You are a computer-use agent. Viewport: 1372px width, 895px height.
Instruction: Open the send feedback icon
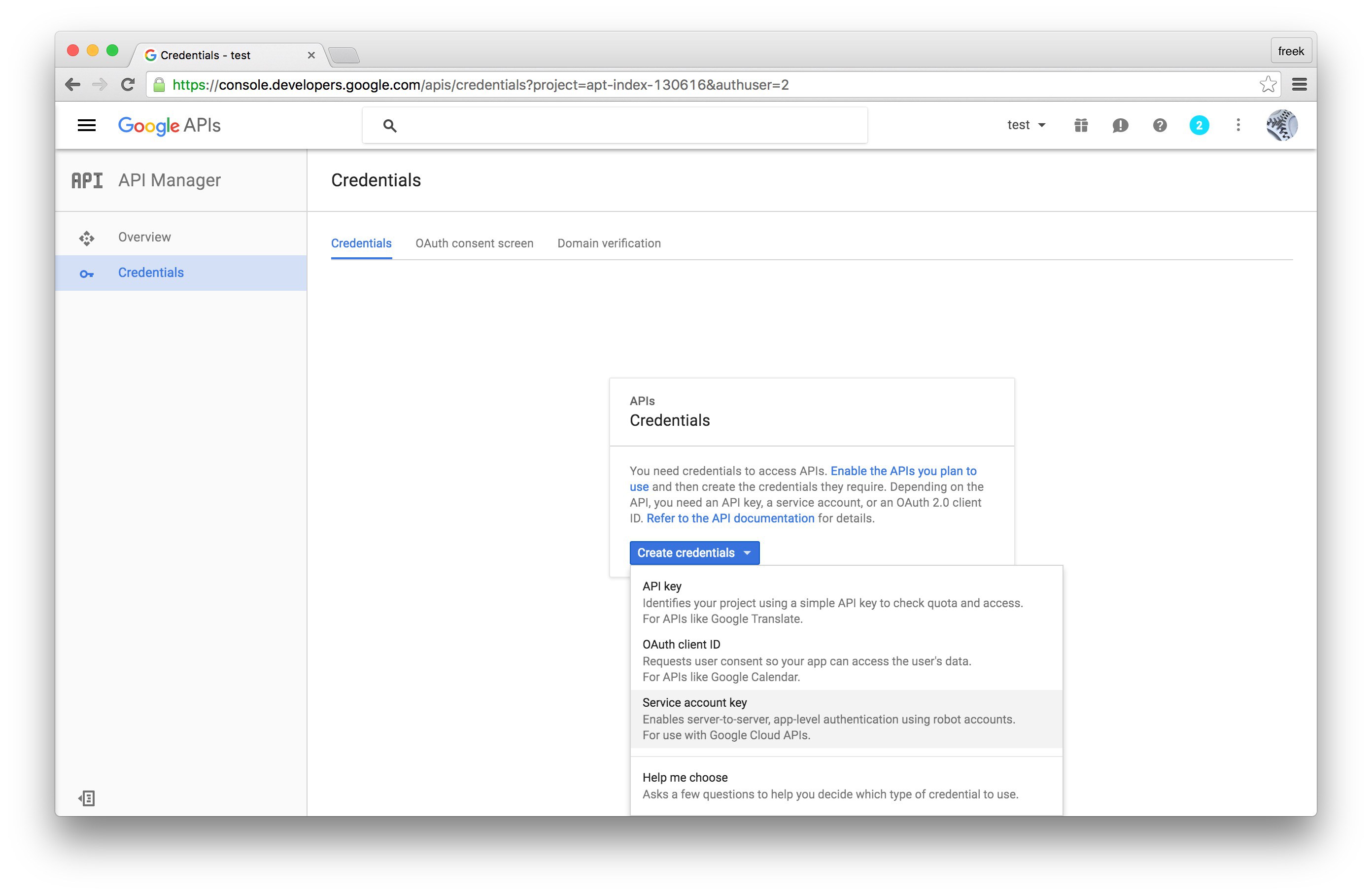pyautogui.click(x=1120, y=125)
